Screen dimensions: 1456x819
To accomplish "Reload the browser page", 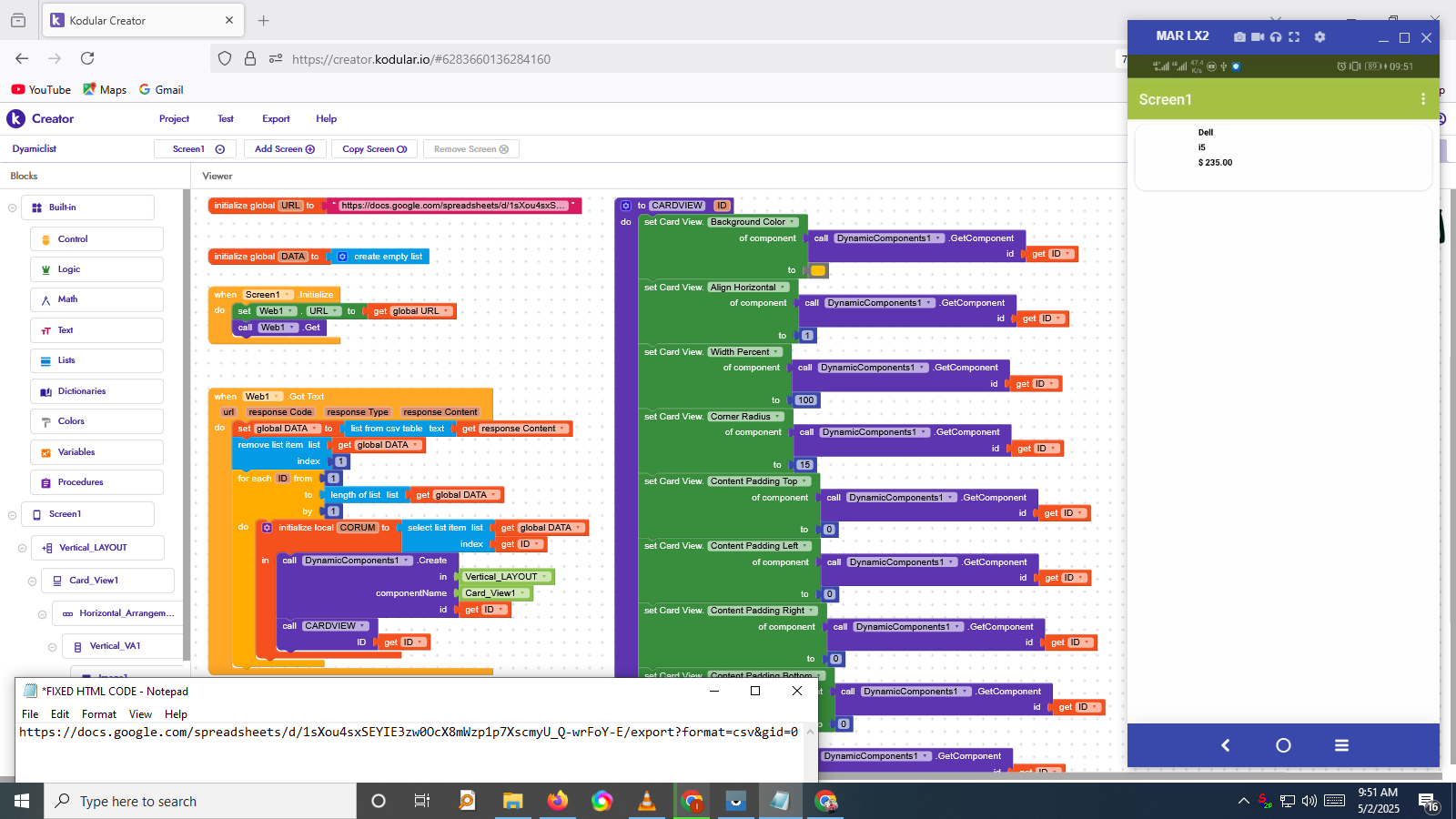I will click(x=87, y=58).
